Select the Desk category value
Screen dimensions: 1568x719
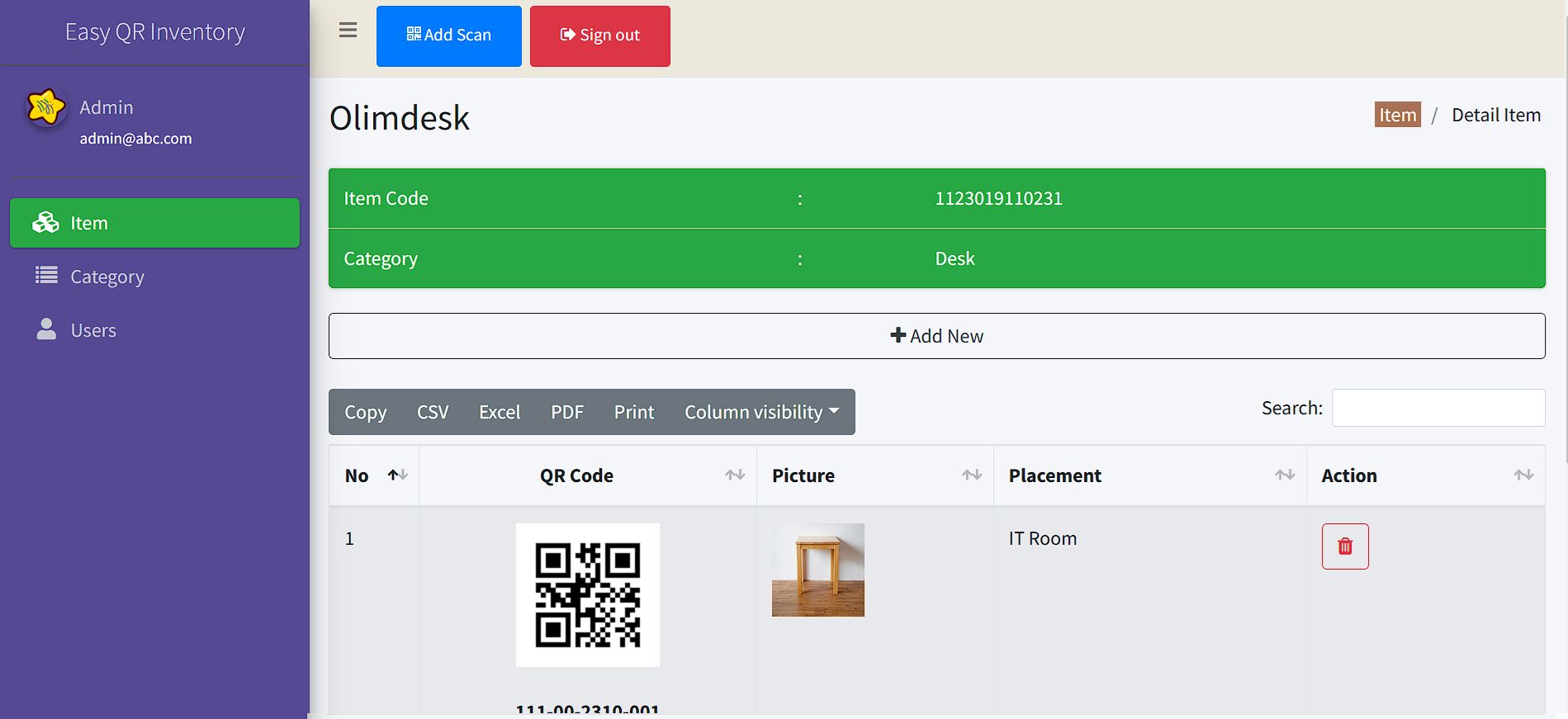tap(955, 258)
